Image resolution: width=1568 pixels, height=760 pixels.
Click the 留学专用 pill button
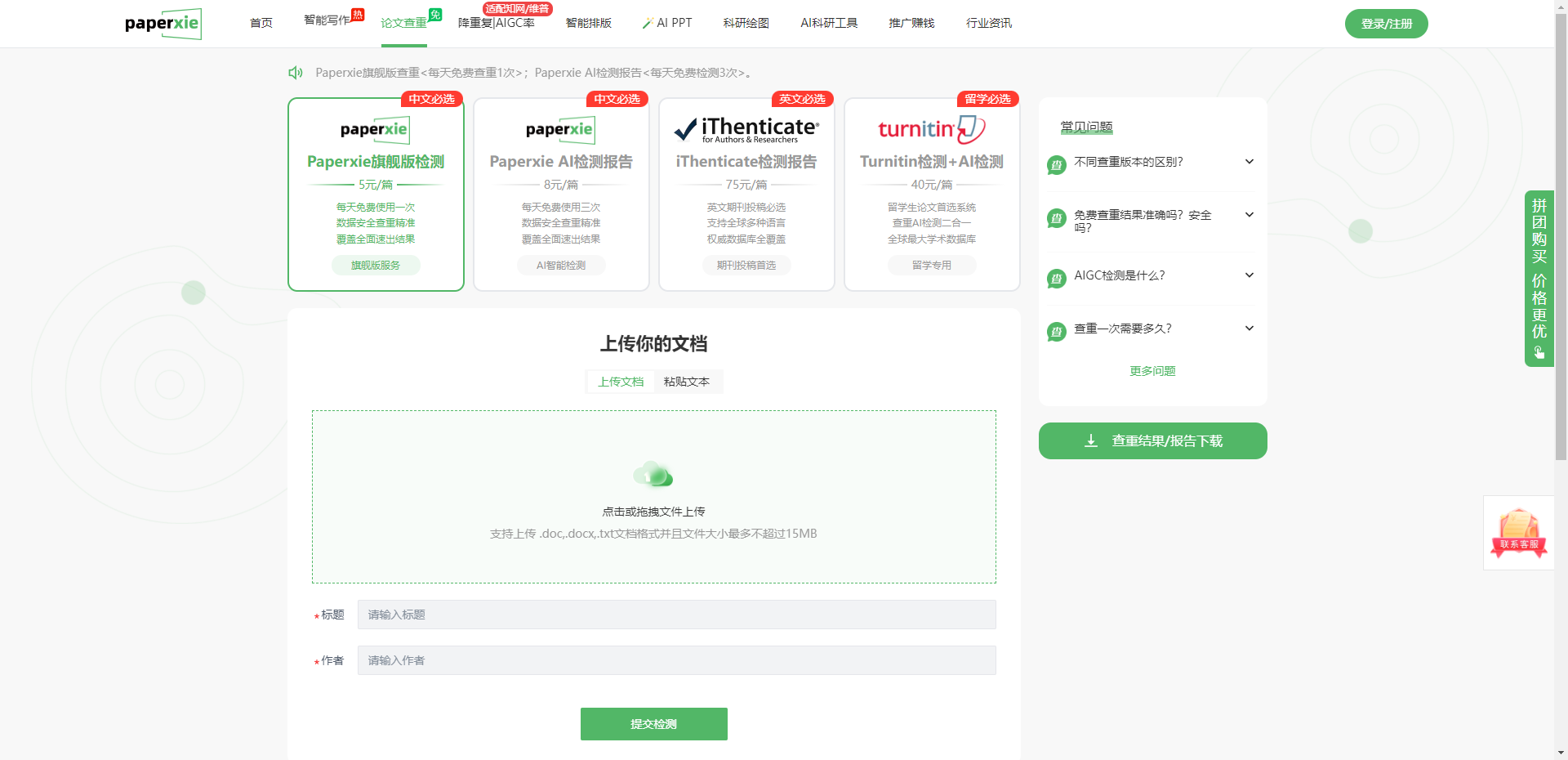coord(932,265)
